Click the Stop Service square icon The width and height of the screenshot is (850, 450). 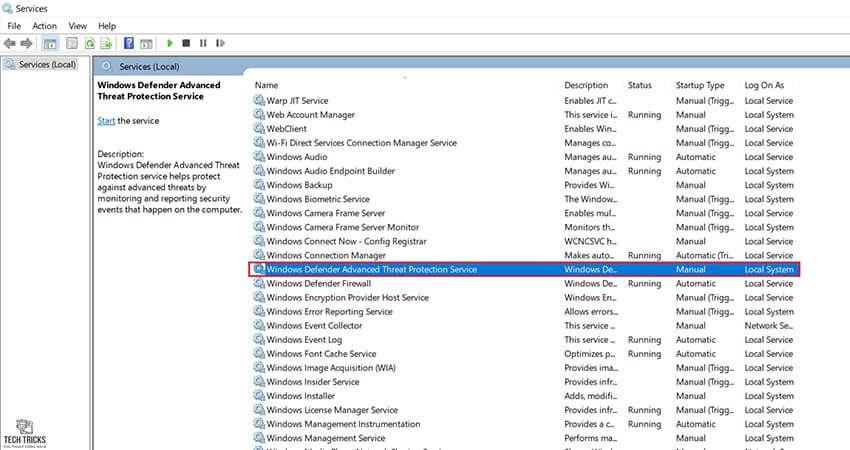(186, 43)
